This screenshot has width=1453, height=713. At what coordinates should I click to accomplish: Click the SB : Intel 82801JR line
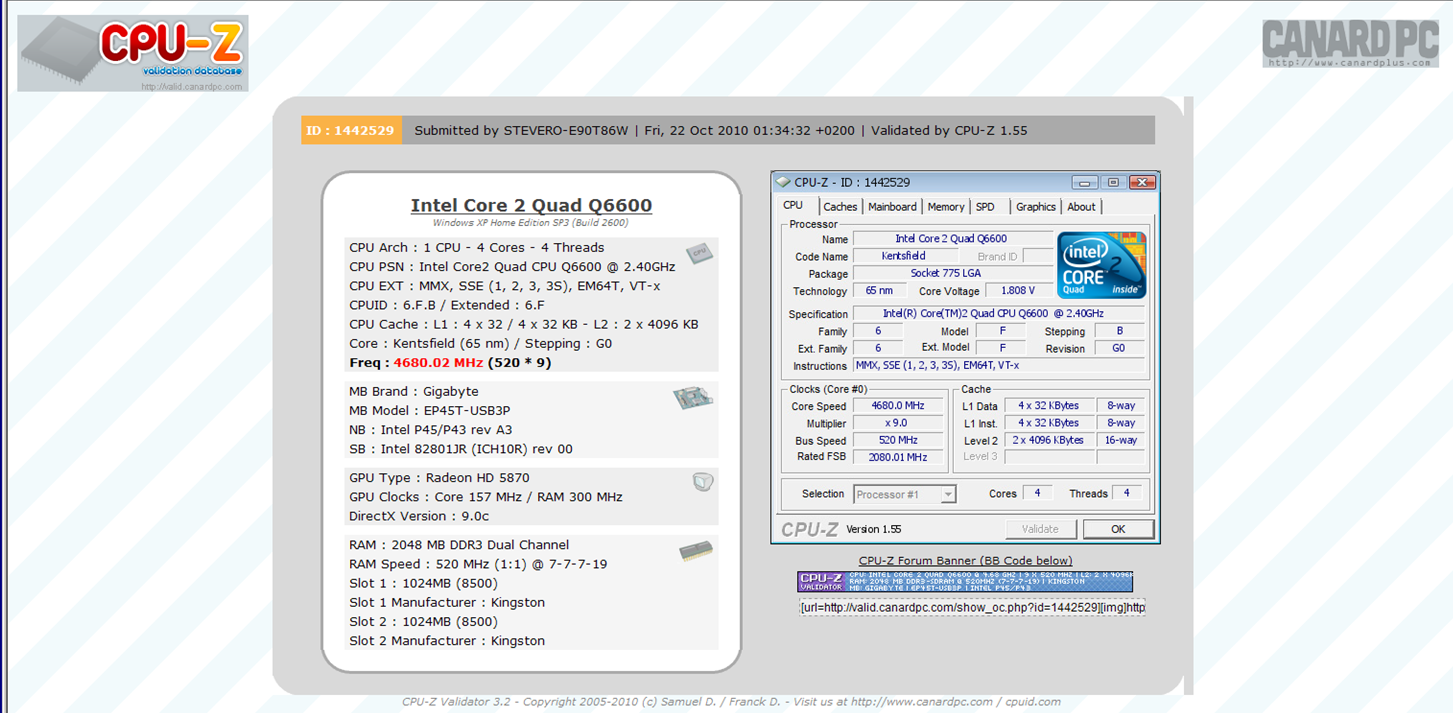click(x=461, y=449)
